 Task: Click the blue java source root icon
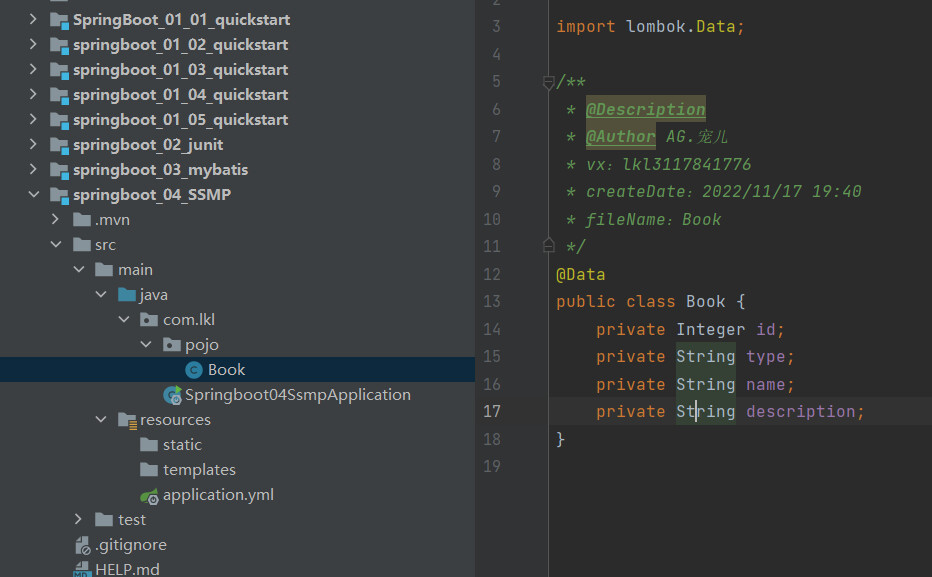[x=127, y=295]
